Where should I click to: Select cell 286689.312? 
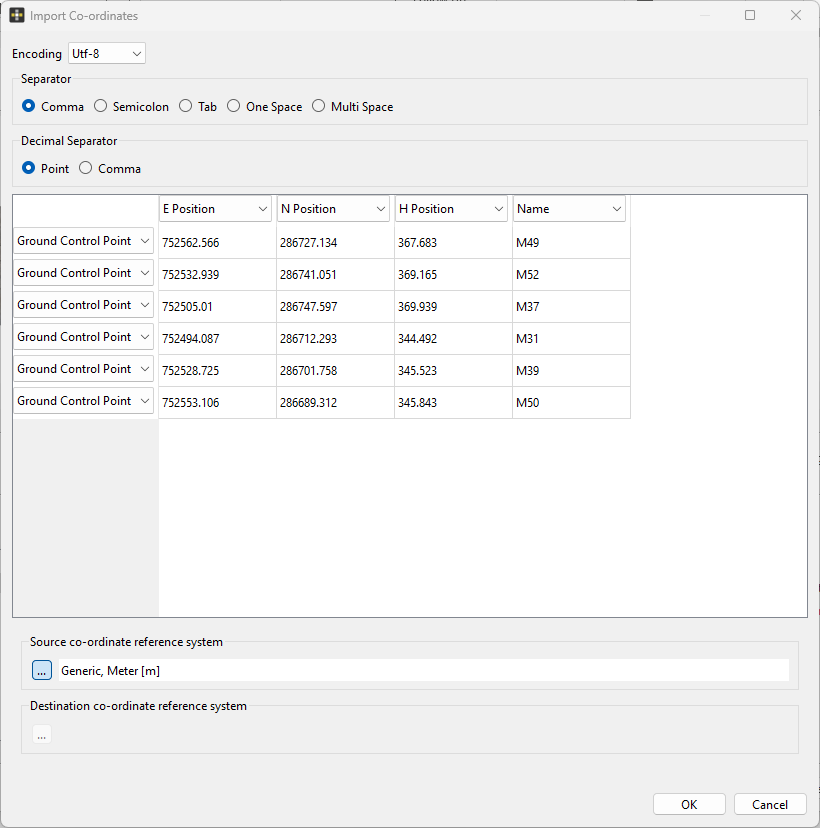pos(335,402)
